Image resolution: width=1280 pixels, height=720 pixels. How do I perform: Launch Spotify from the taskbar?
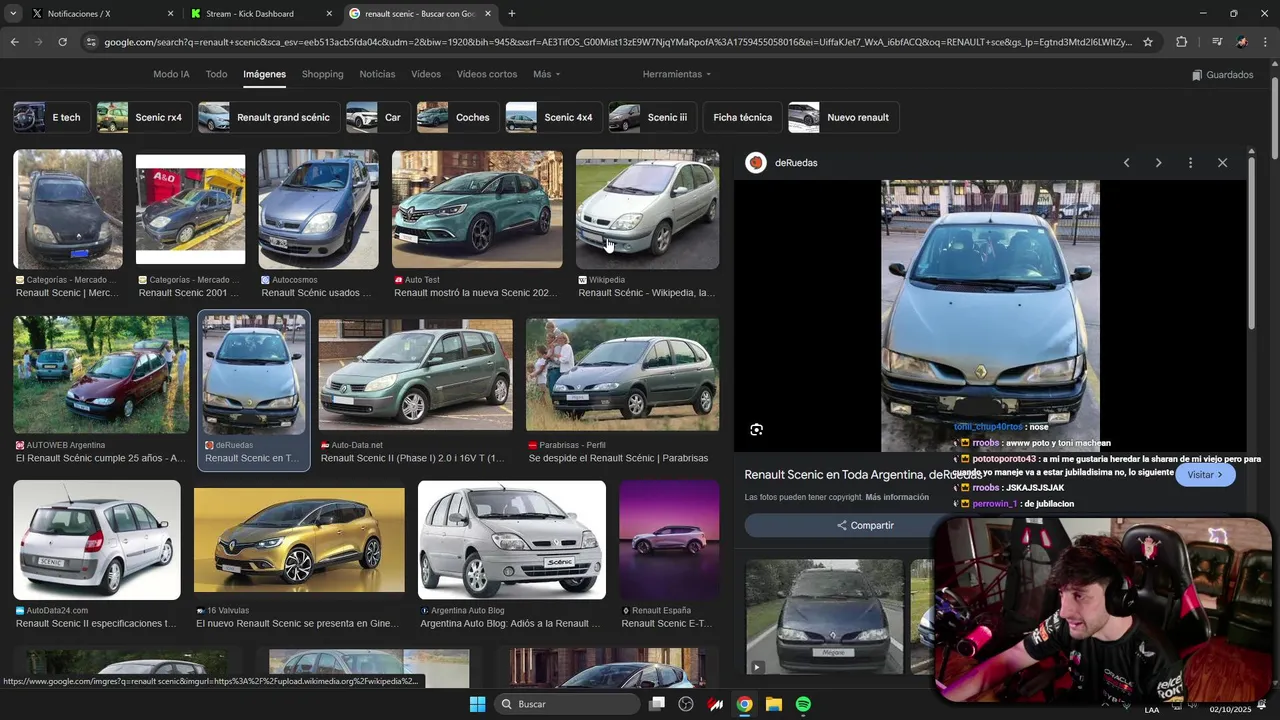803,704
